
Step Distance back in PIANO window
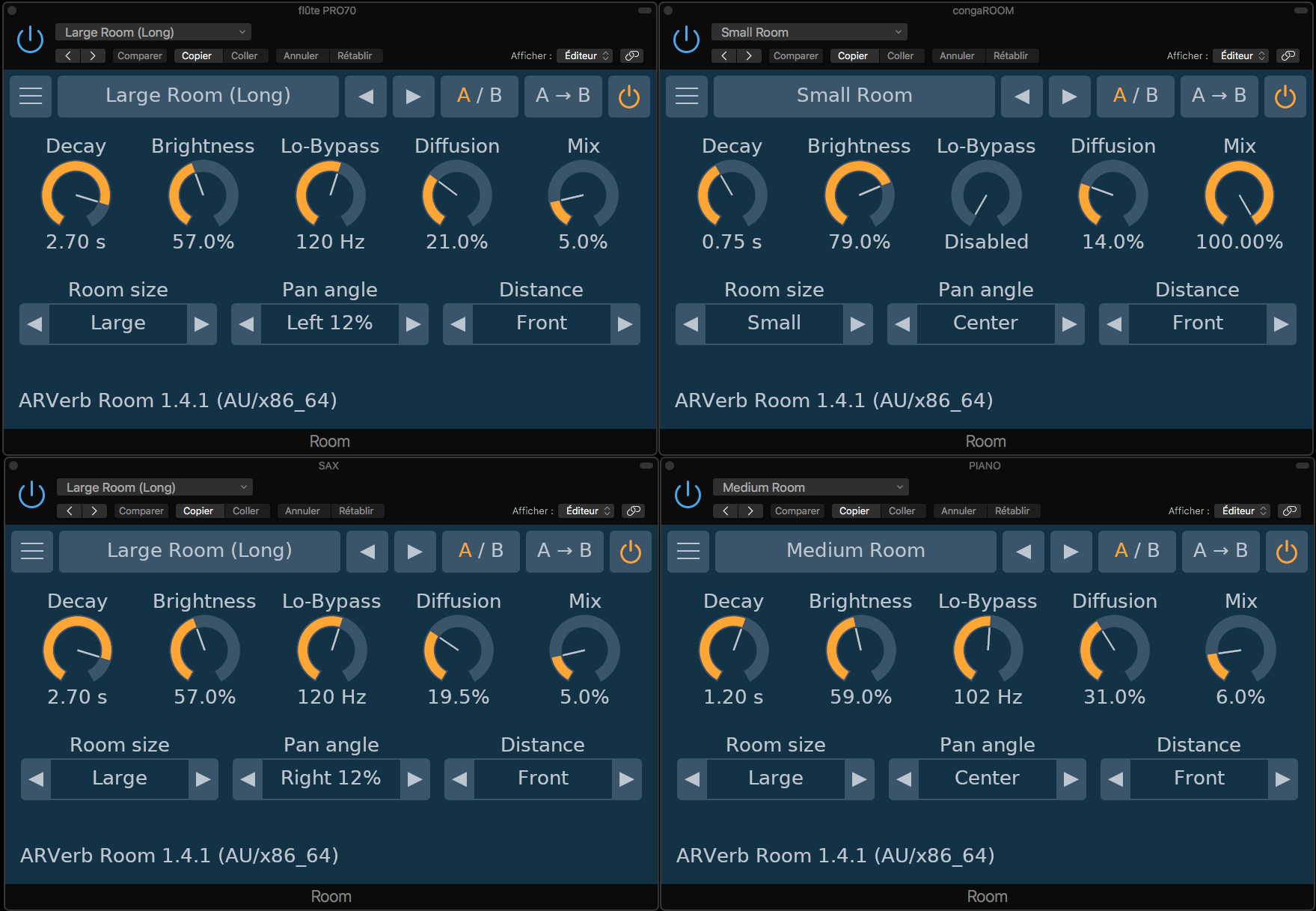(x=1115, y=779)
